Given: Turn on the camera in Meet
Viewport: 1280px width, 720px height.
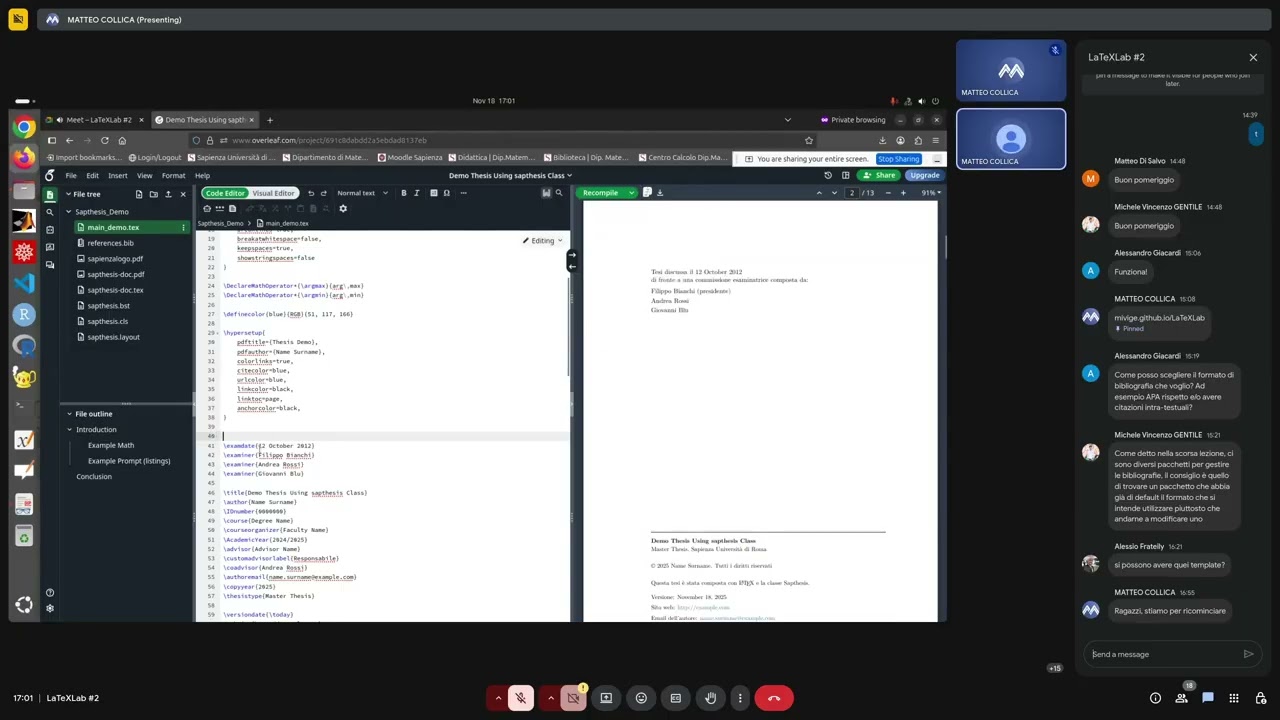Looking at the screenshot, I should 573,698.
